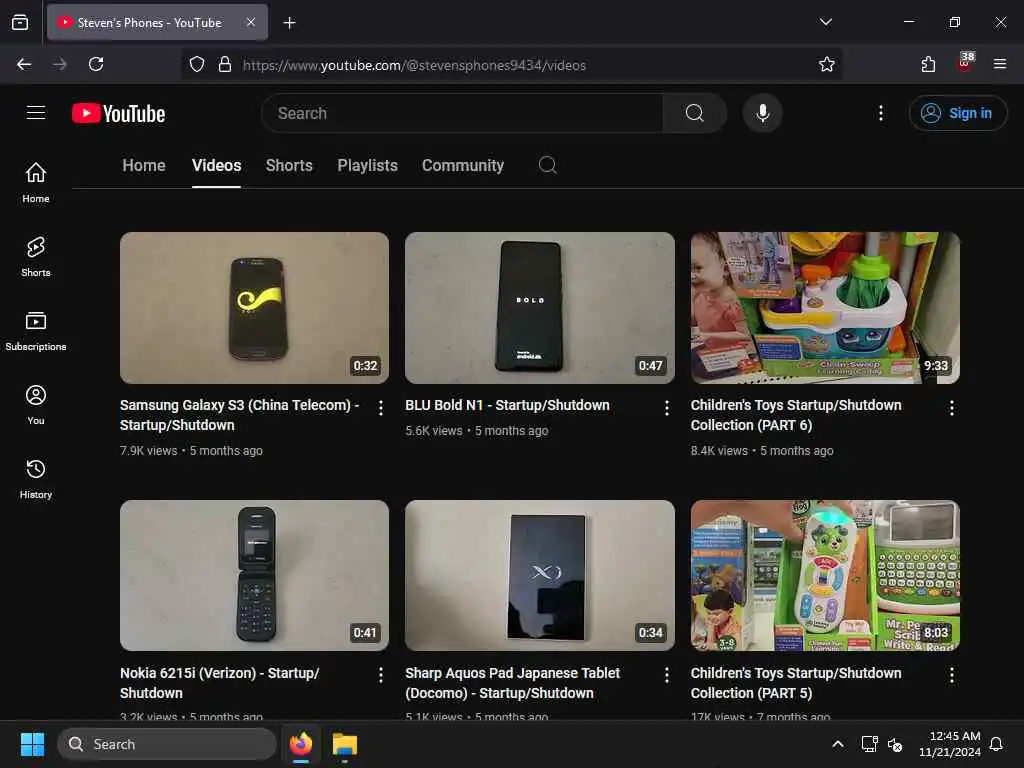Go to Home in sidebar
1024x768 pixels.
36,182
